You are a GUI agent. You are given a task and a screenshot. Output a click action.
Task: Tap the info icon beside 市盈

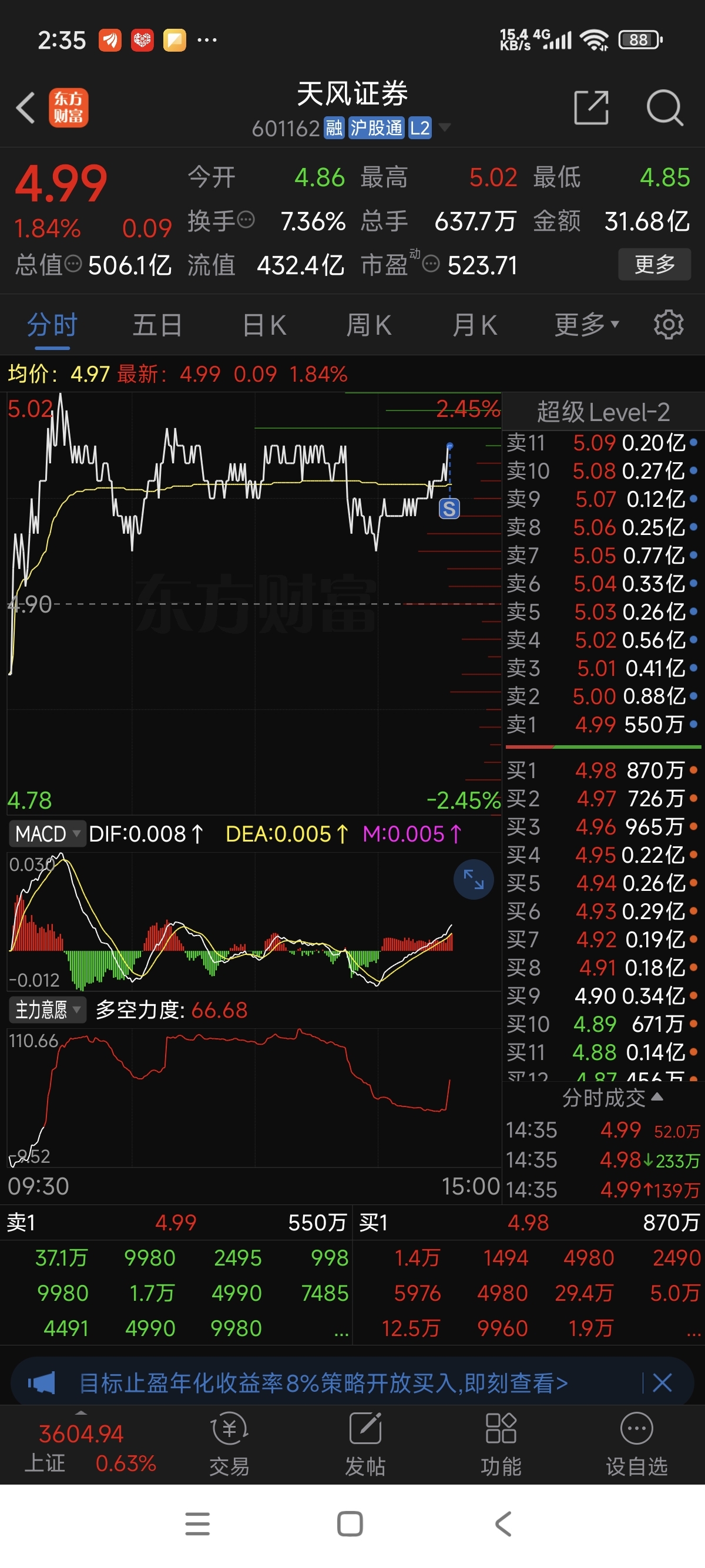pos(431,264)
